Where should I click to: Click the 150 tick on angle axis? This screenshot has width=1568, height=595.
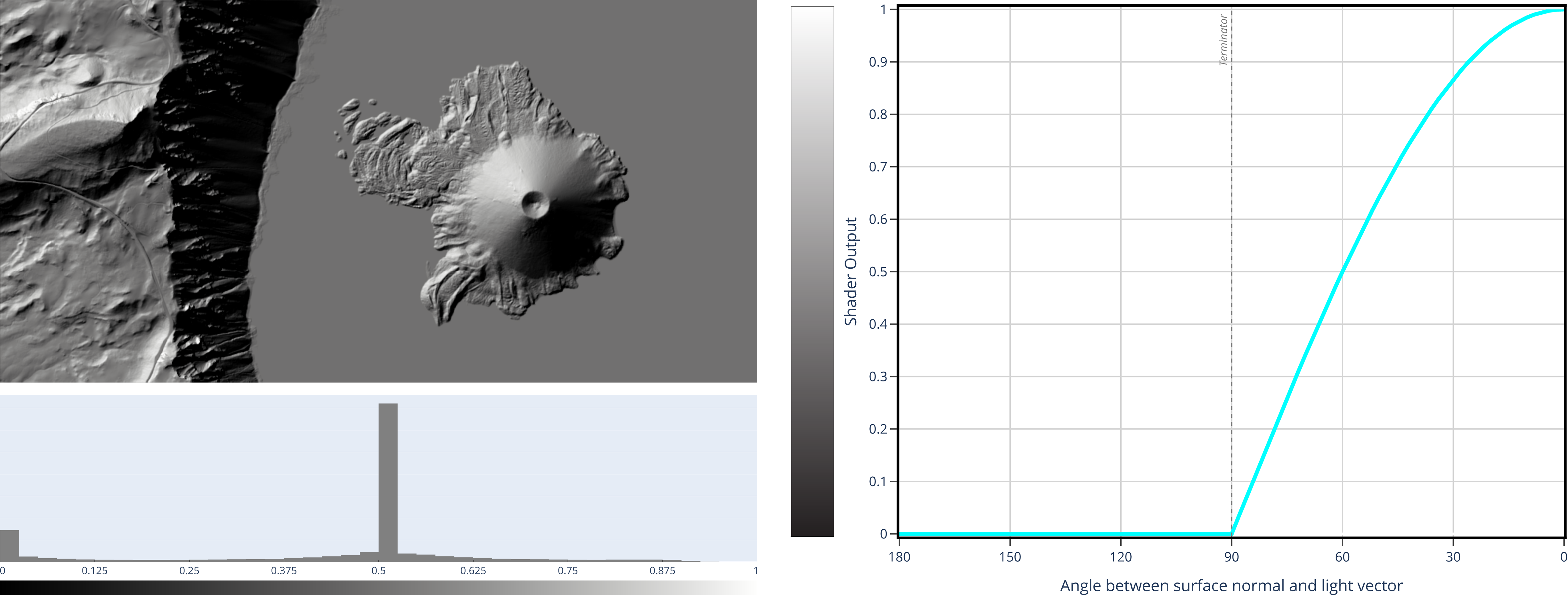pyautogui.click(x=1010, y=556)
